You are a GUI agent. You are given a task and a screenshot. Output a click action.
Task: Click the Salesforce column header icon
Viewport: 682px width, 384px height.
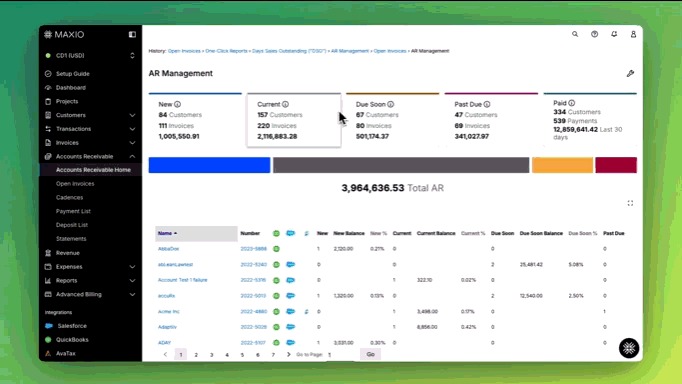pos(291,234)
